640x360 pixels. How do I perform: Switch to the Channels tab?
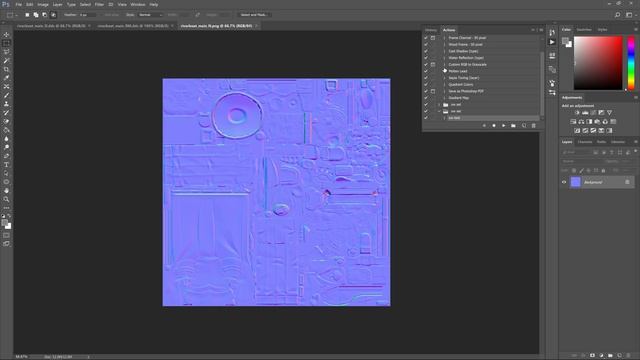pos(585,142)
